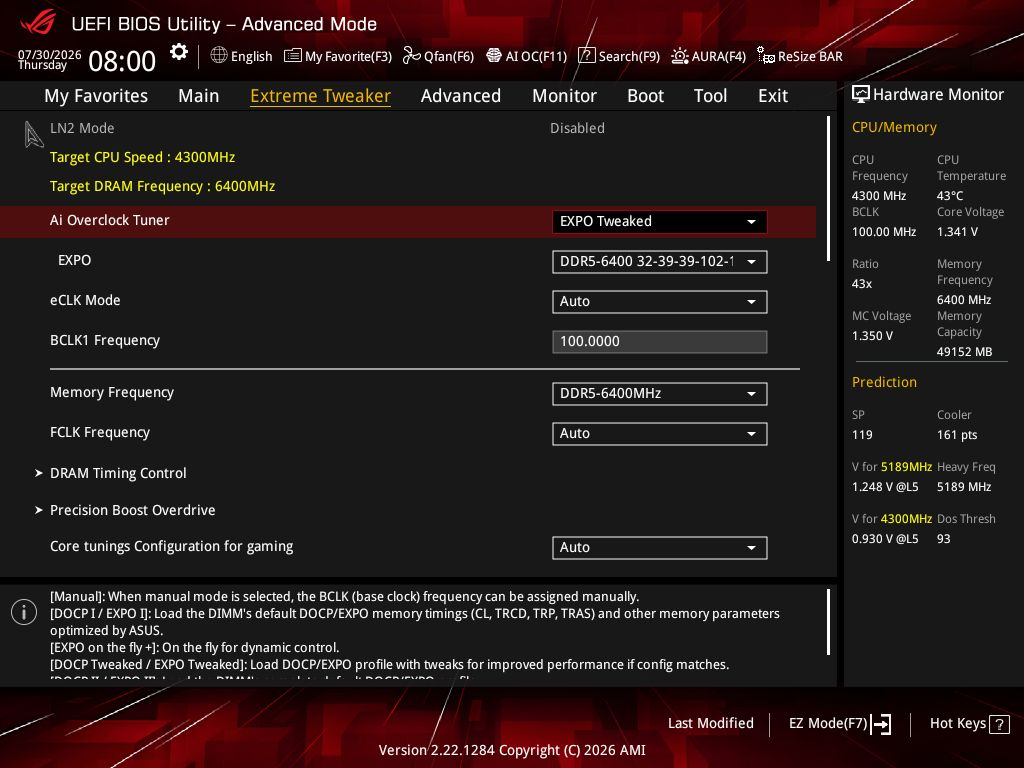Viewport: 1024px width, 768px height.
Task: Switch to the Boot tab
Action: tap(645, 96)
